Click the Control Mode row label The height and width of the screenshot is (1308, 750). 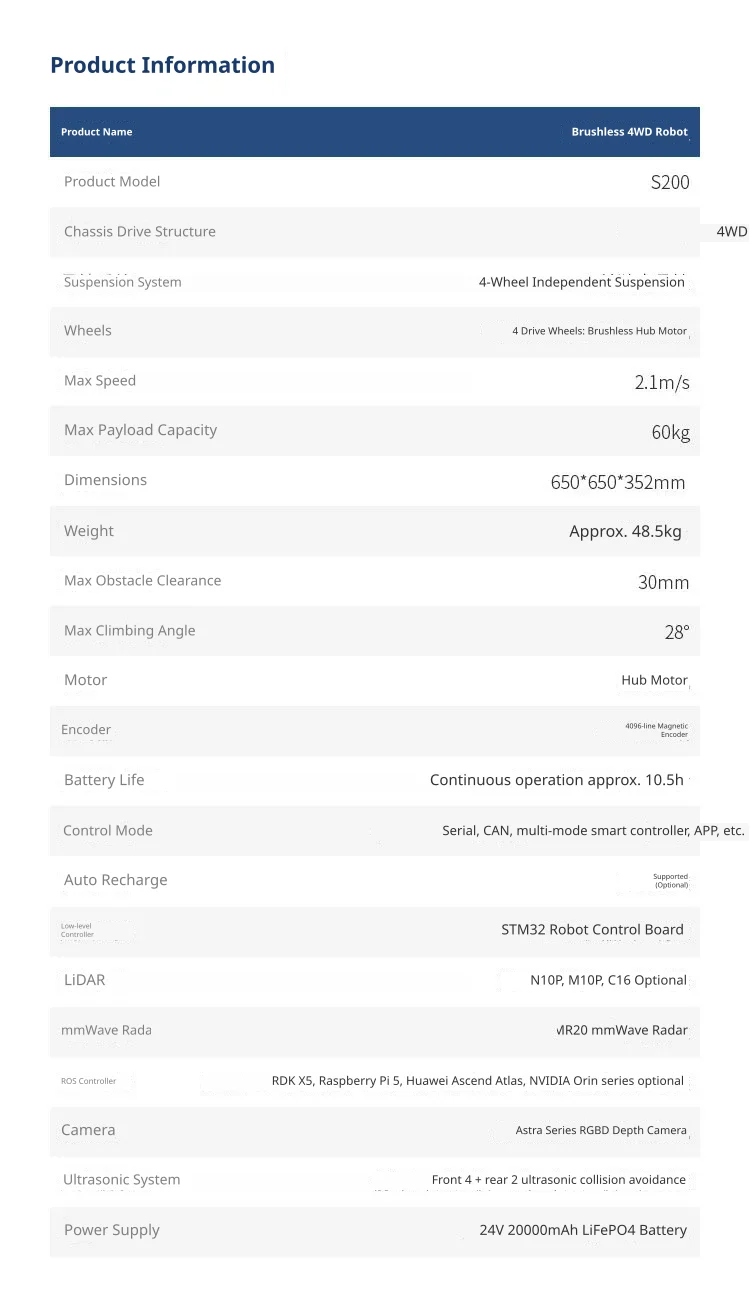pos(108,830)
